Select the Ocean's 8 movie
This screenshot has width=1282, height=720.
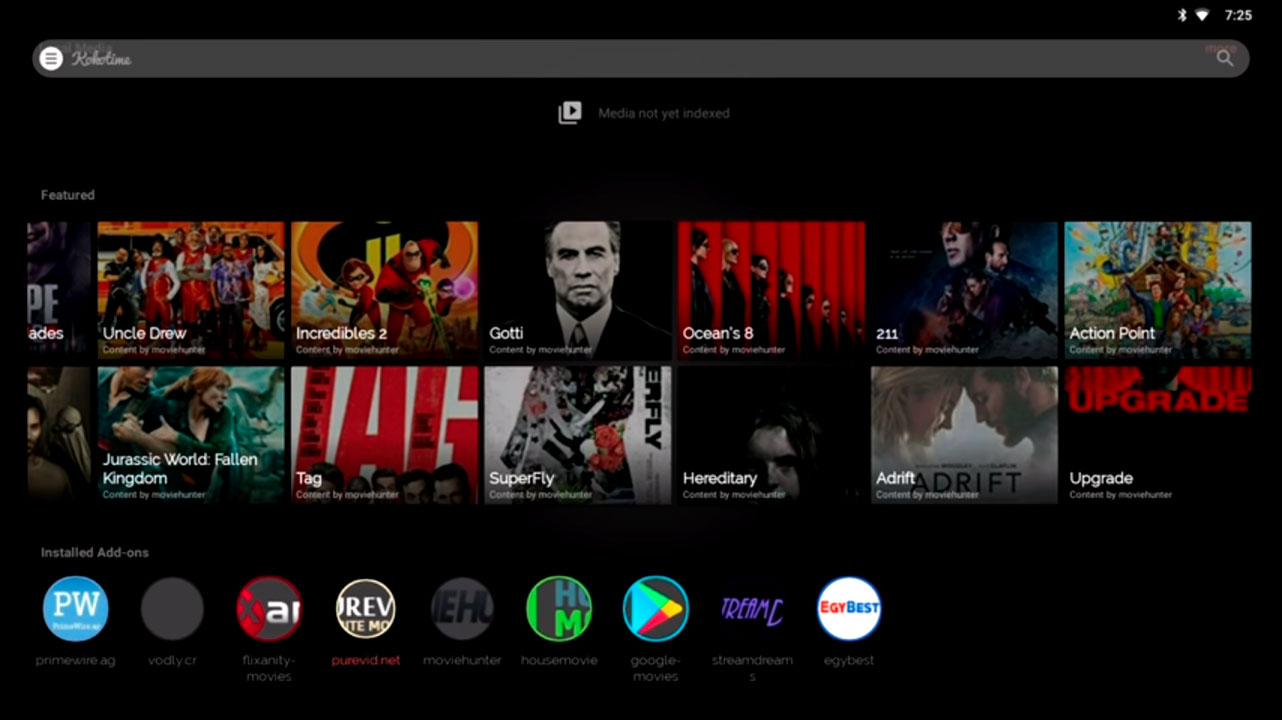pyautogui.click(x=772, y=290)
